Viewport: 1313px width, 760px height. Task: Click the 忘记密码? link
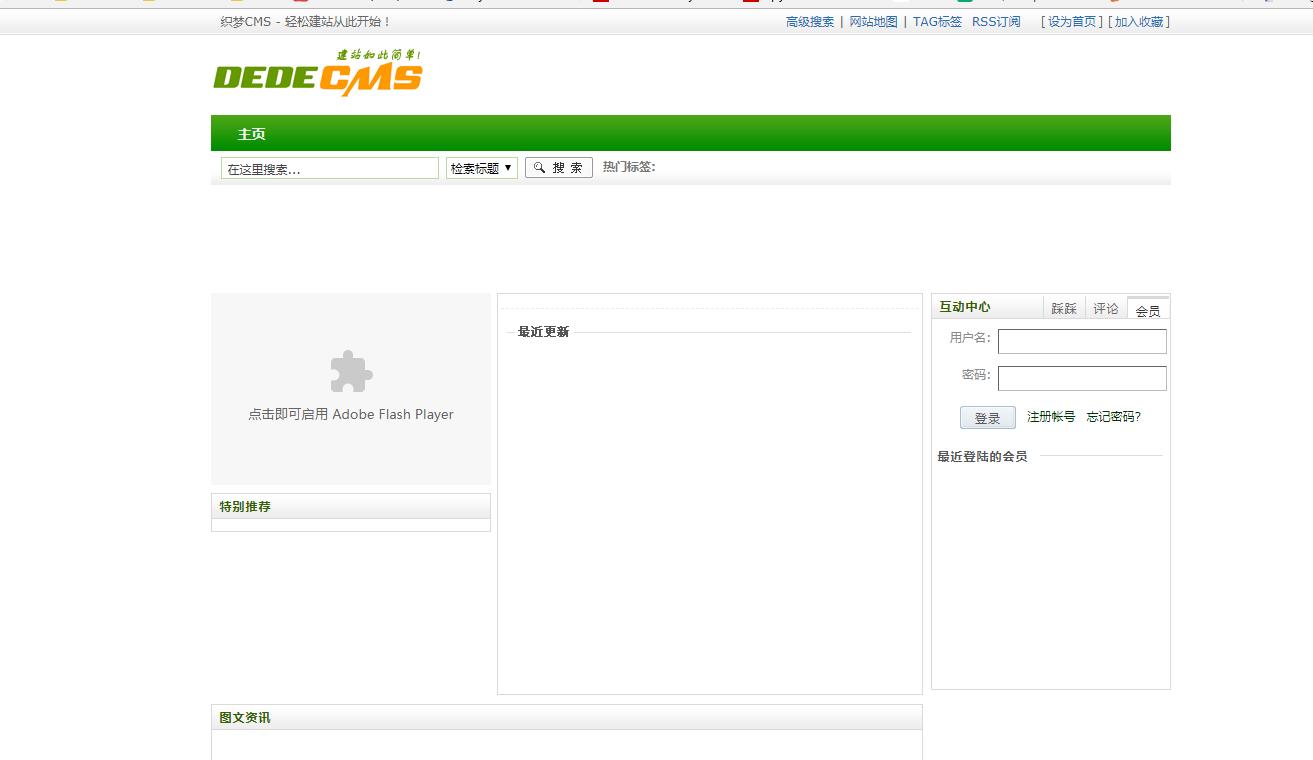coord(1114,417)
